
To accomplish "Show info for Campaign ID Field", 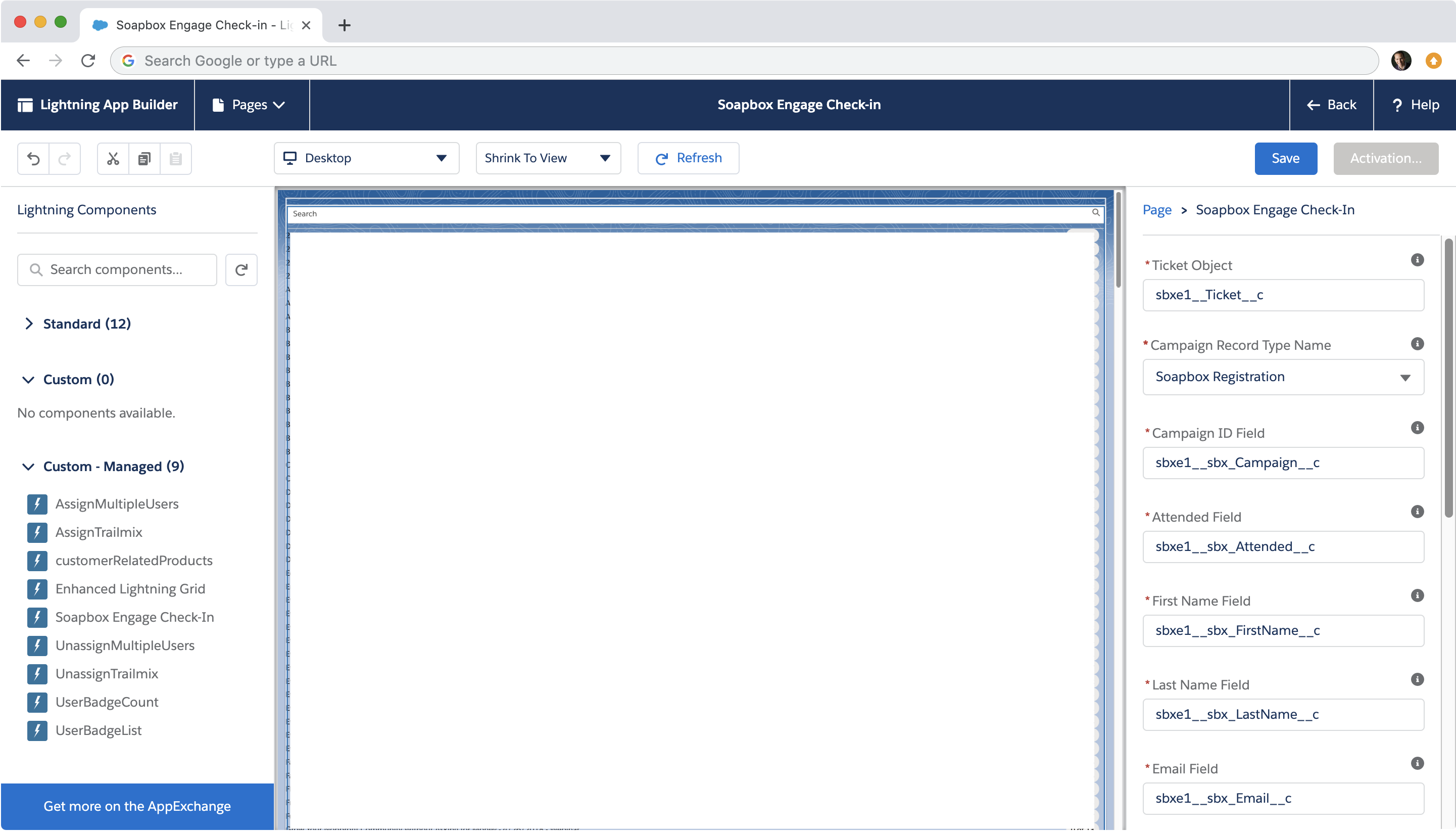I will [1417, 428].
